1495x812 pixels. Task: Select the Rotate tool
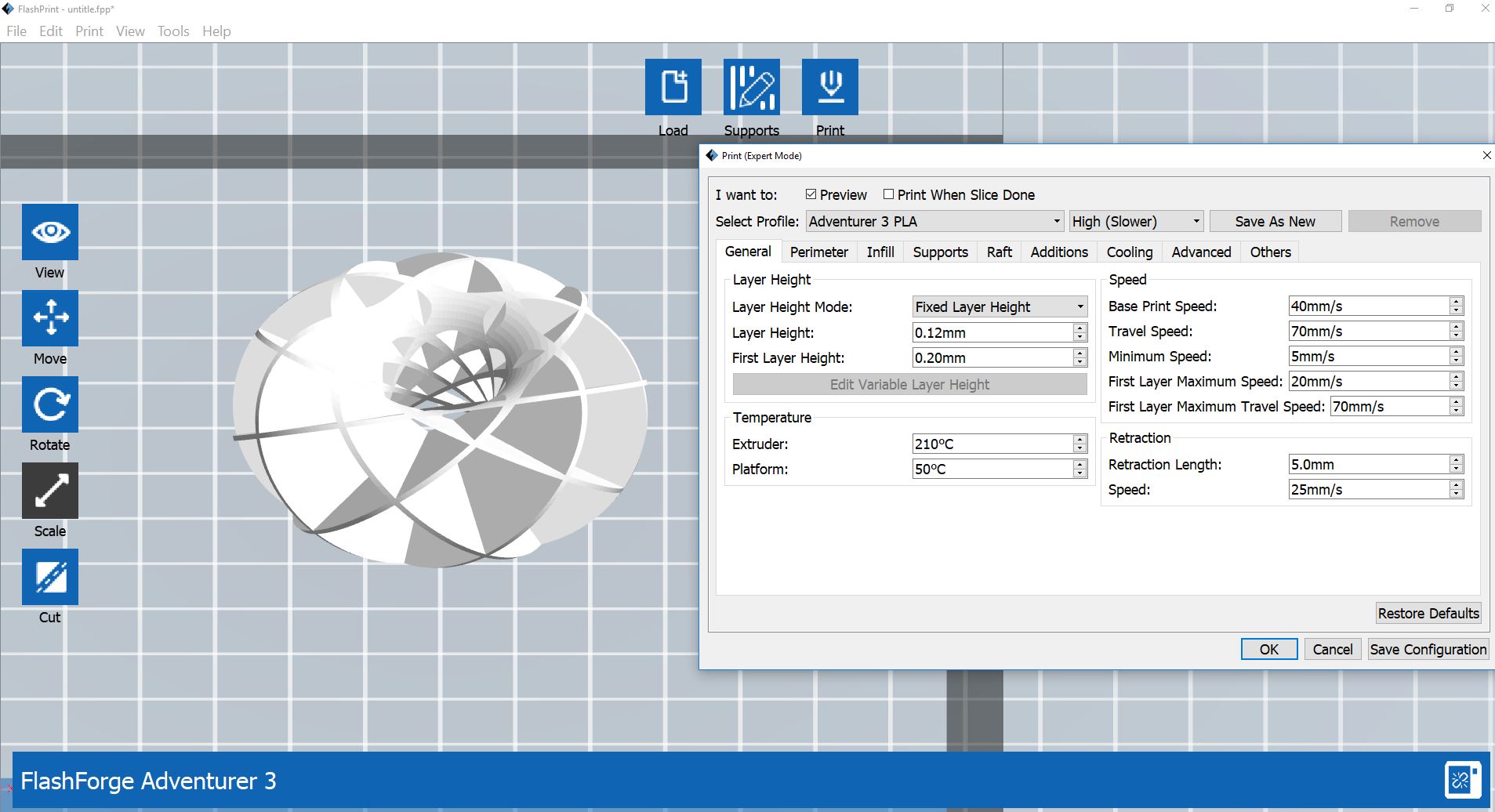50,404
